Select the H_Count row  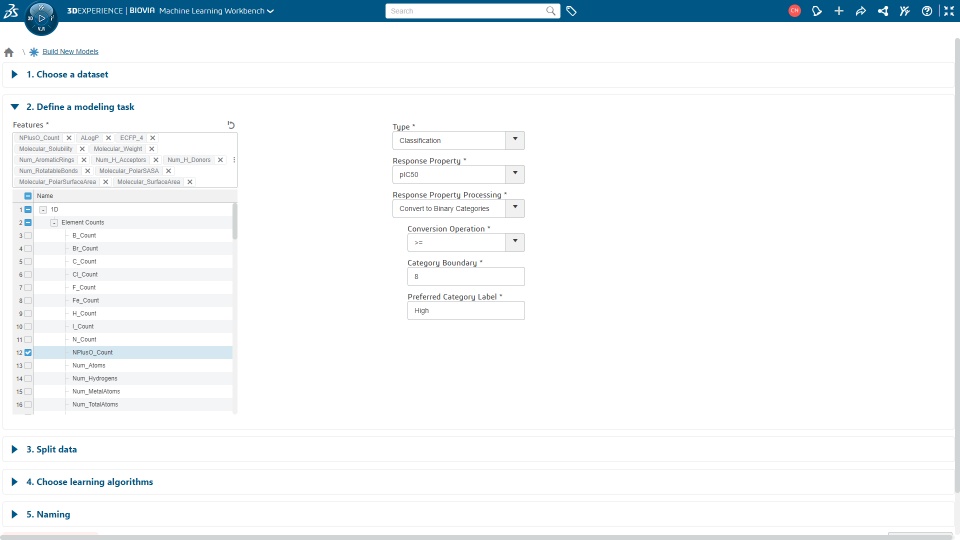[122, 313]
